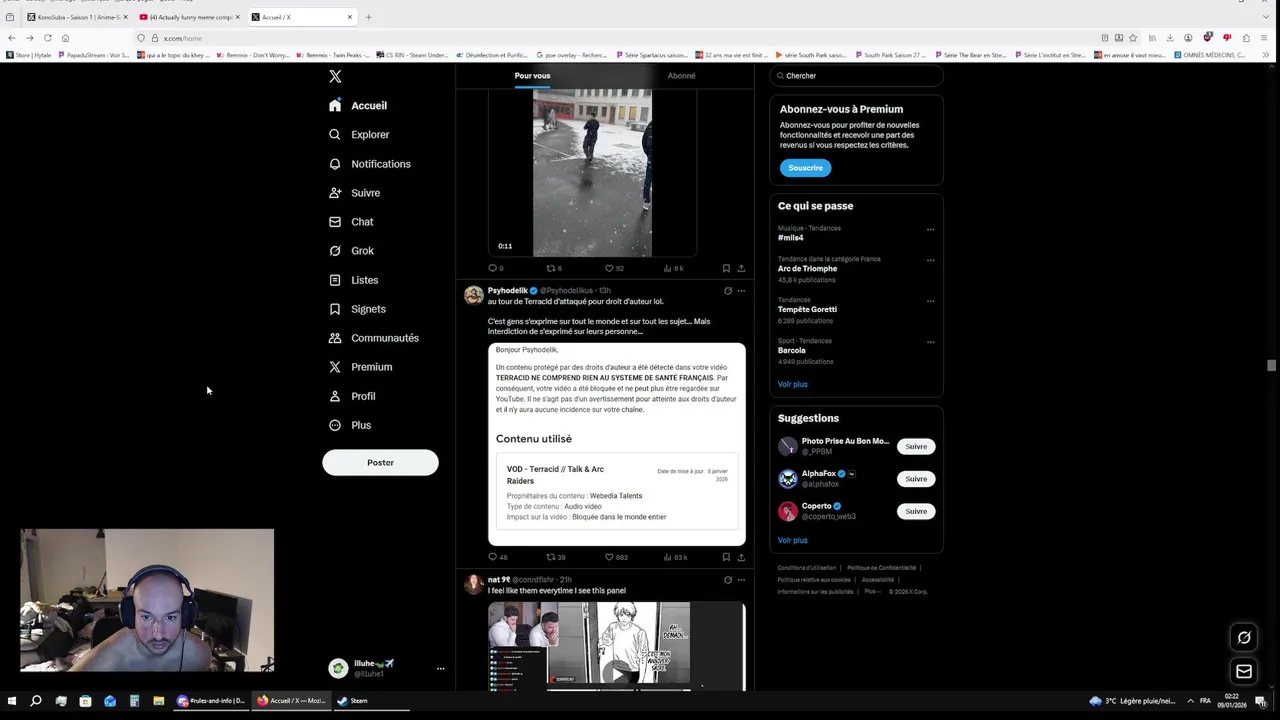Open Suivre in the sidebar
The image size is (1280, 720).
pos(354,193)
